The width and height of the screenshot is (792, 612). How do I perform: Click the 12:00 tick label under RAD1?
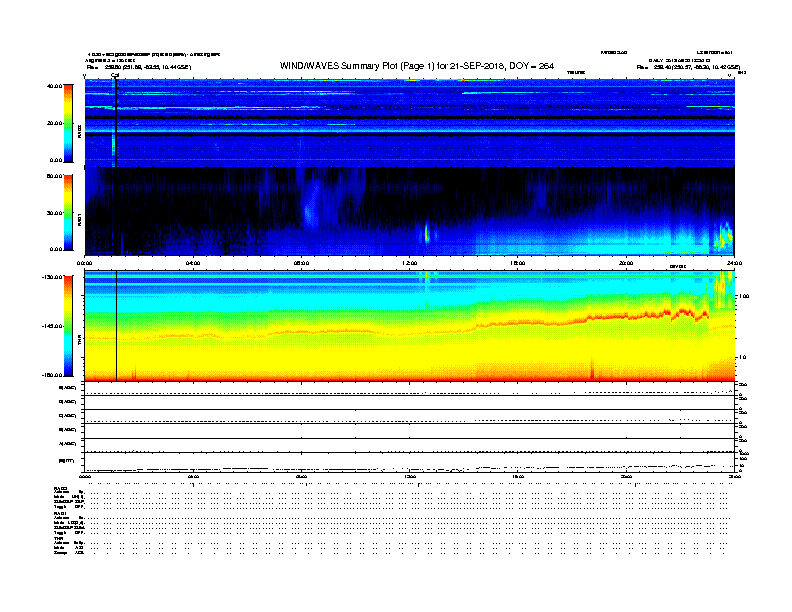tap(410, 263)
